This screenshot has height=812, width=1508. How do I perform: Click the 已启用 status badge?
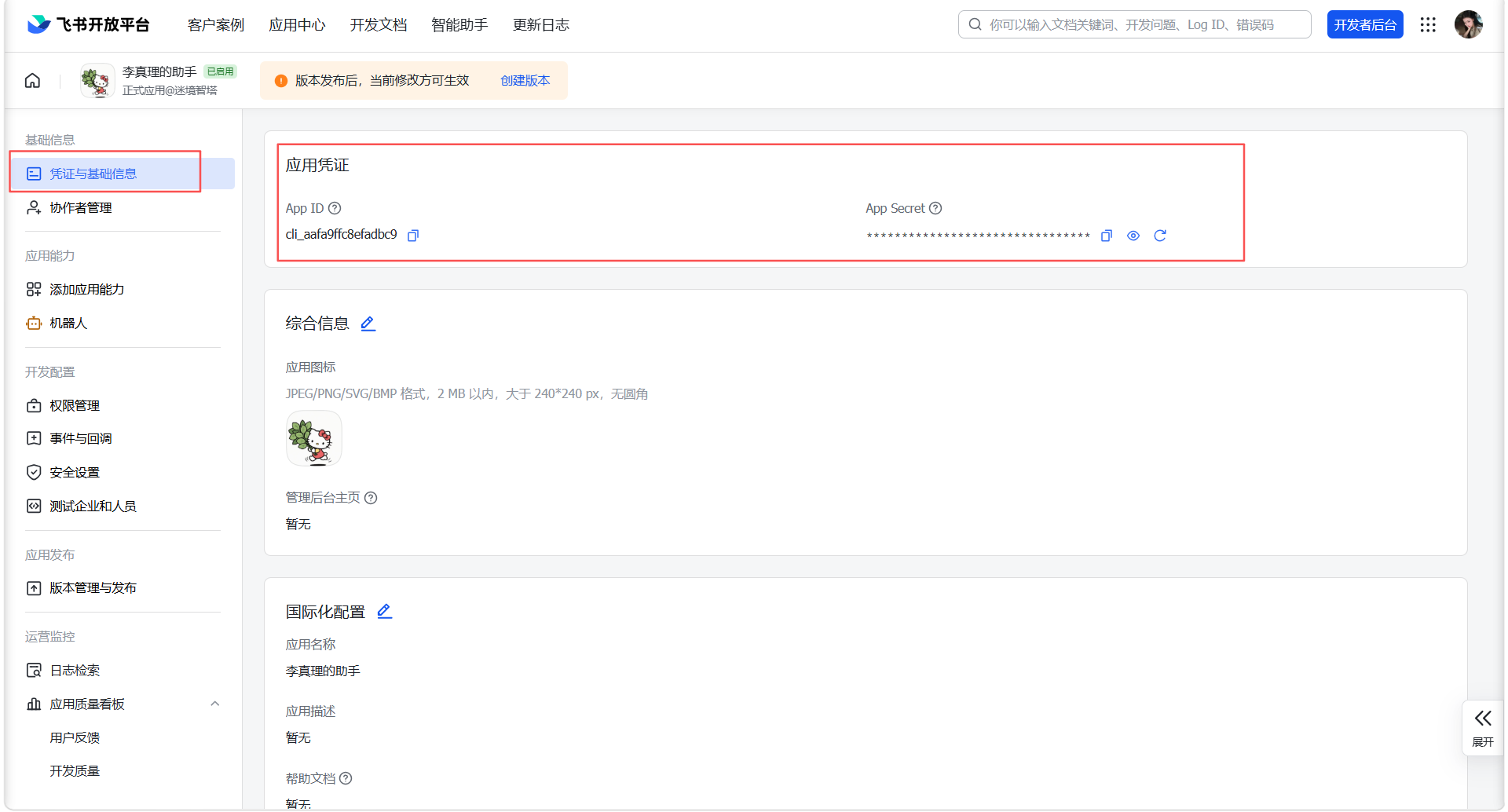tap(220, 71)
